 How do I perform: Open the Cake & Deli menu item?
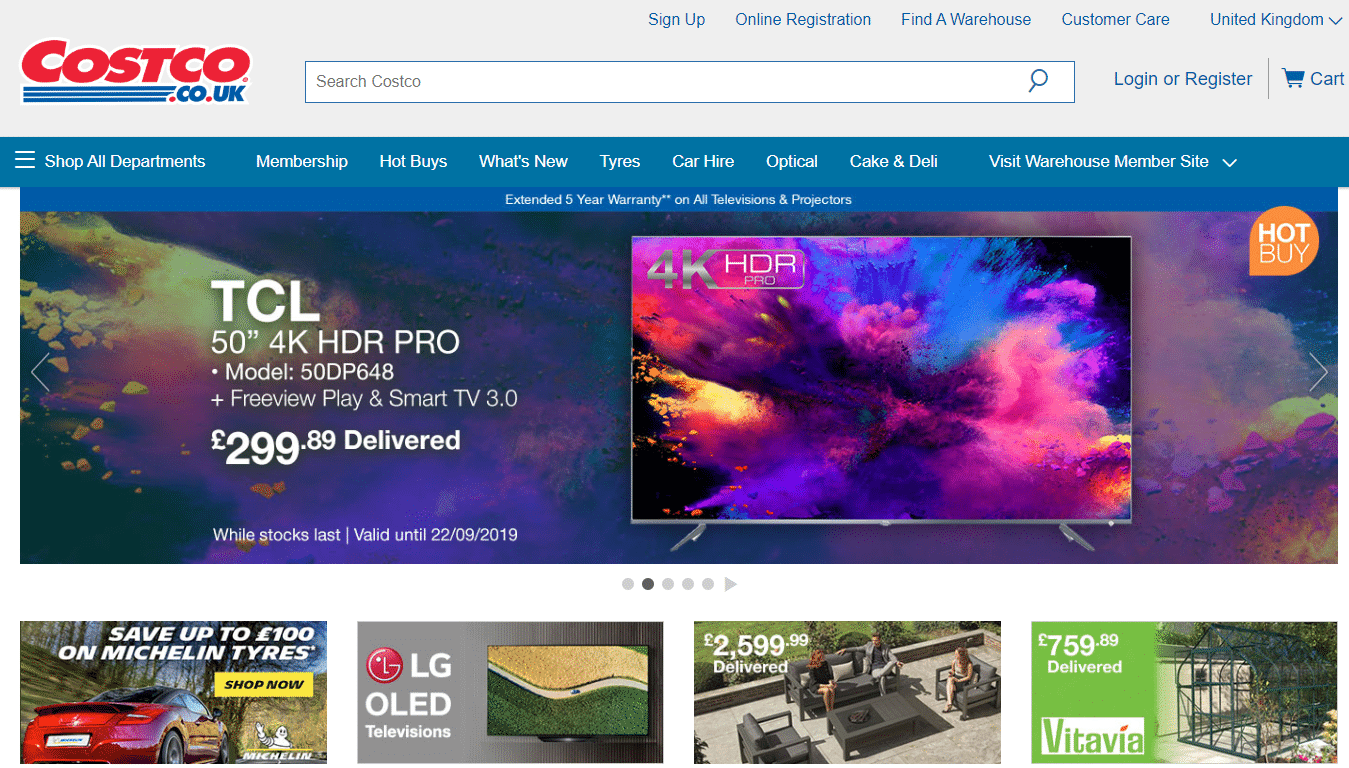click(894, 161)
